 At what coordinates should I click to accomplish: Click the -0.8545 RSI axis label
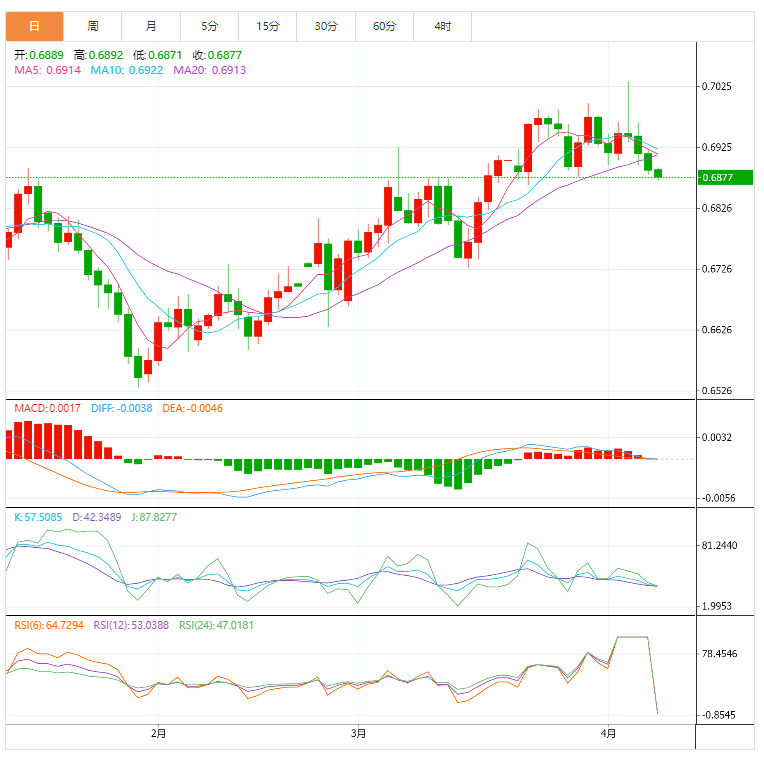tap(718, 716)
